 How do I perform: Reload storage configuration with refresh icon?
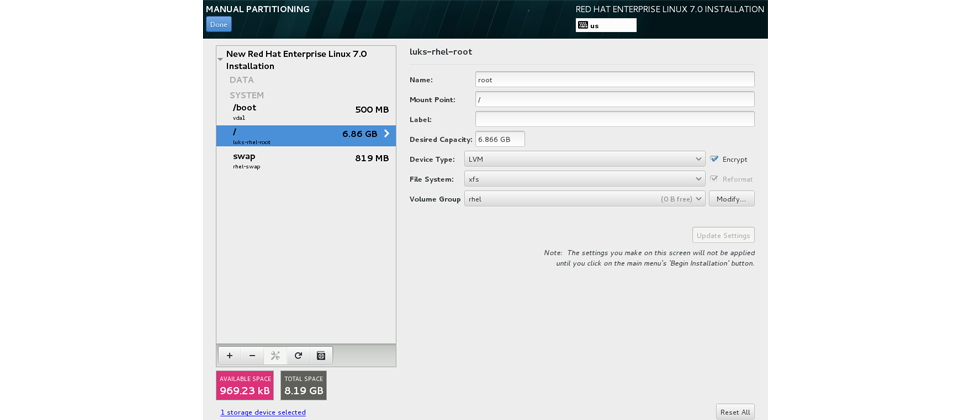[x=298, y=356]
